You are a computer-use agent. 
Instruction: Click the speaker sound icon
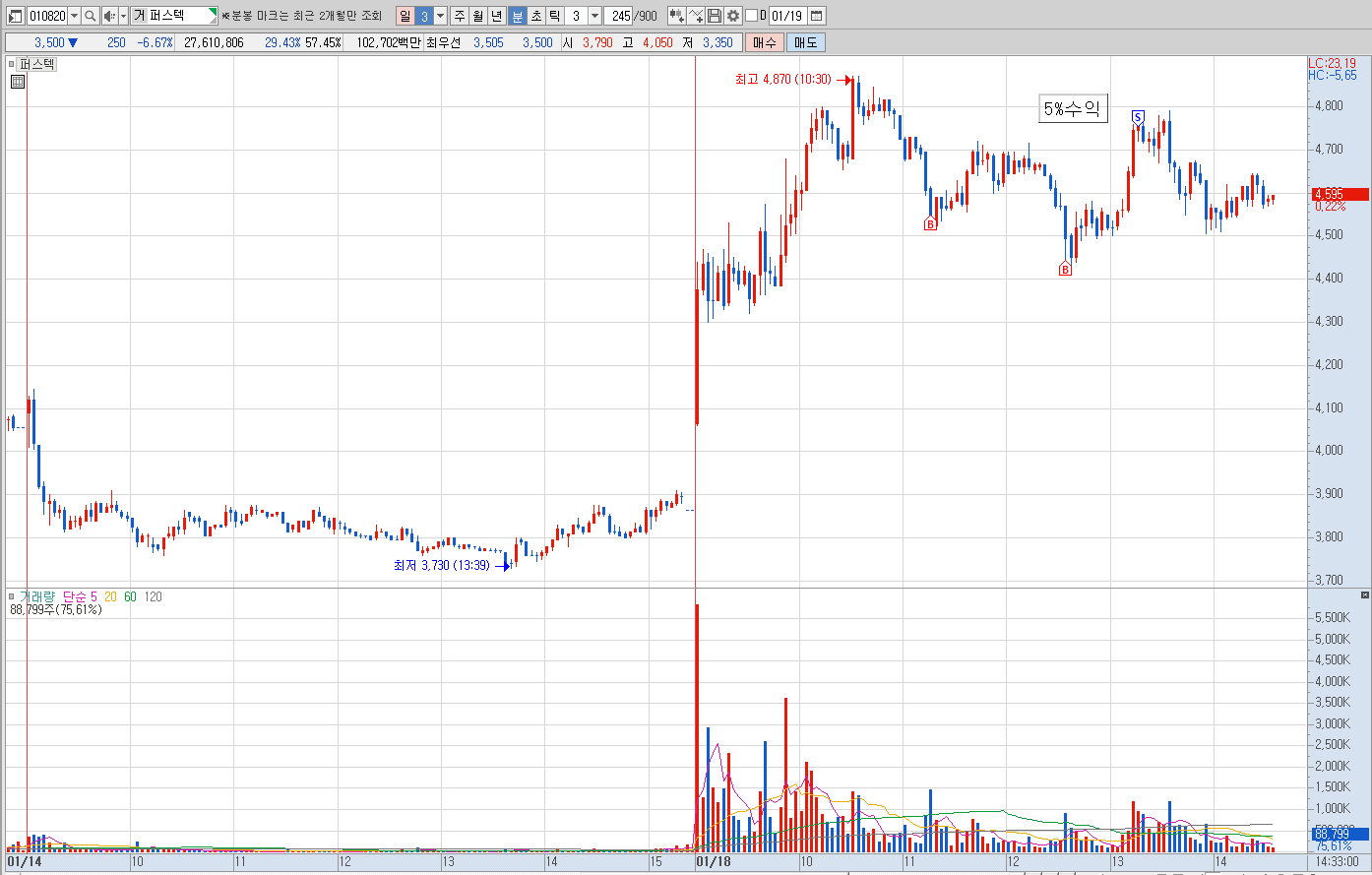point(109,16)
